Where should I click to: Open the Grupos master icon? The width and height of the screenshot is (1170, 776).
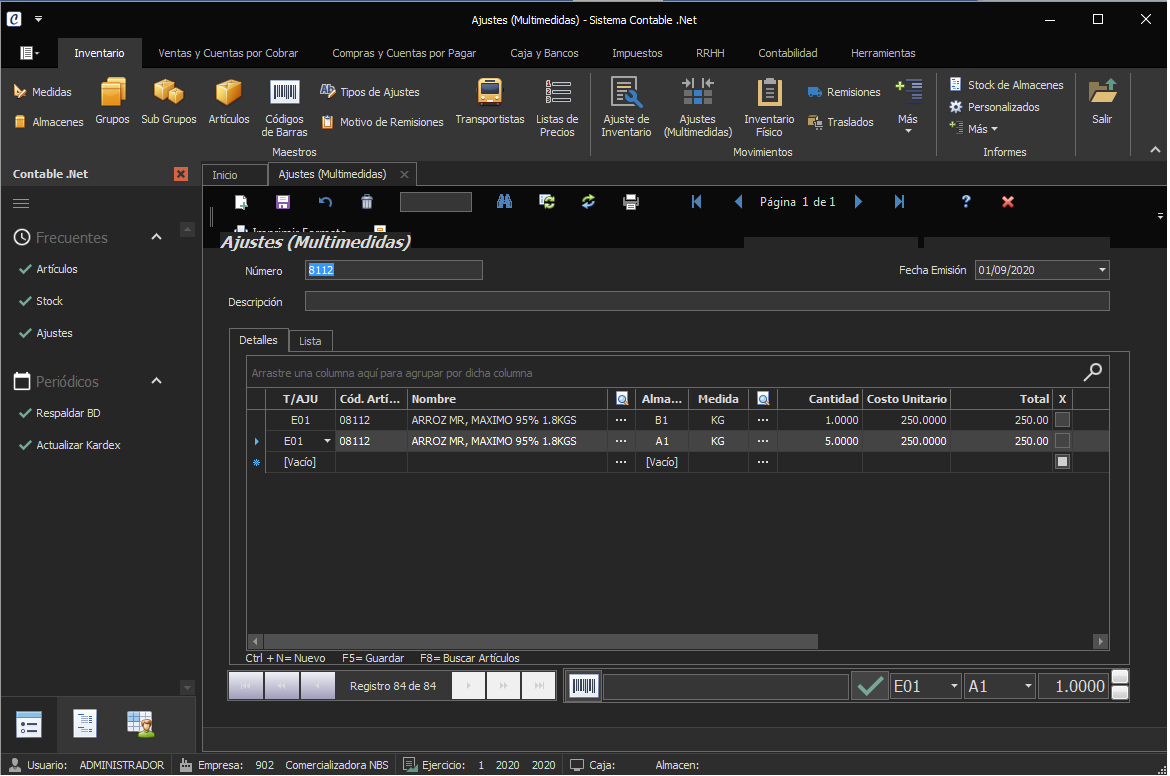coord(113,101)
